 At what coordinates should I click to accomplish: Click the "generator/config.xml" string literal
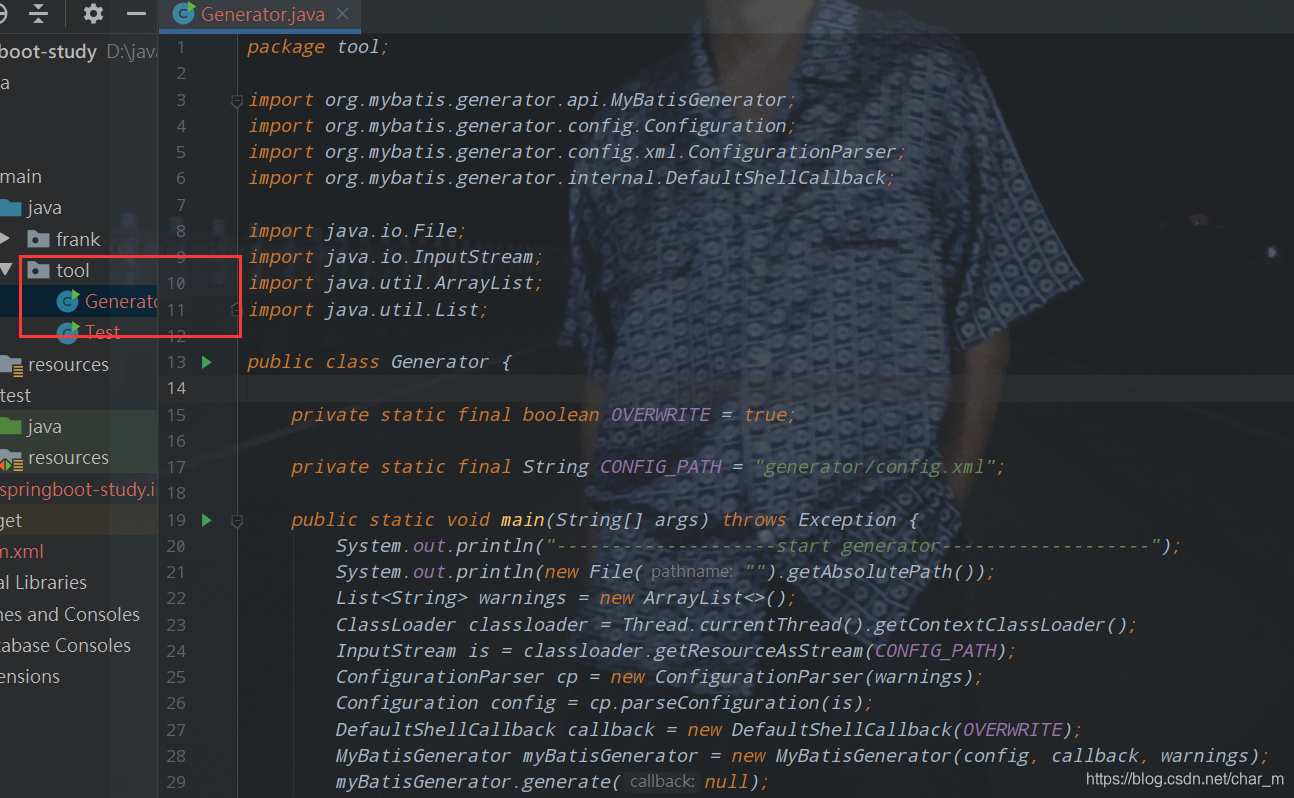(x=874, y=467)
